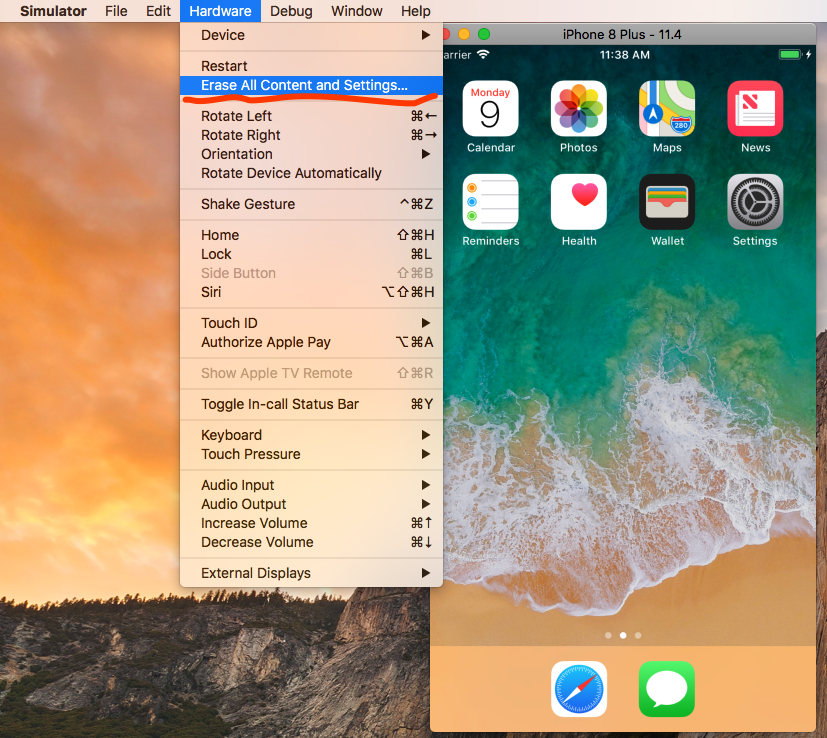Choose Restart from Hardware menu

click(x=311, y=66)
